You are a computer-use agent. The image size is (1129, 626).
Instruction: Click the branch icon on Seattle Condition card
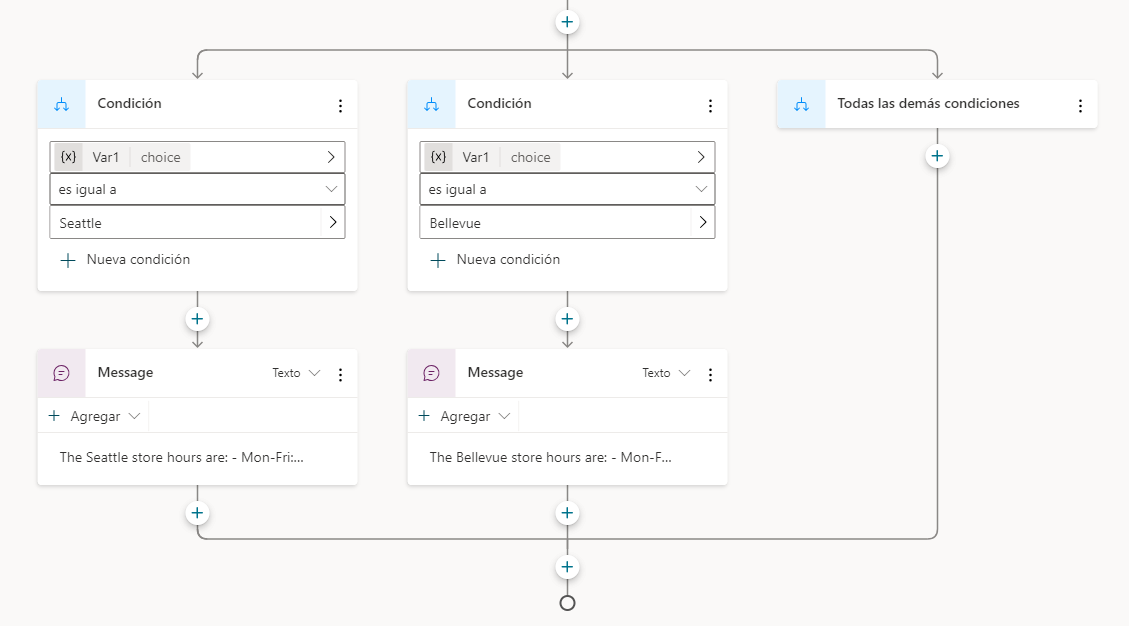click(x=62, y=104)
